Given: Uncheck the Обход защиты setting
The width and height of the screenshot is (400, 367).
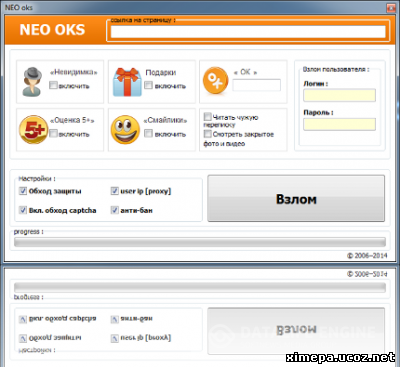Looking at the screenshot, I should (x=23, y=191).
